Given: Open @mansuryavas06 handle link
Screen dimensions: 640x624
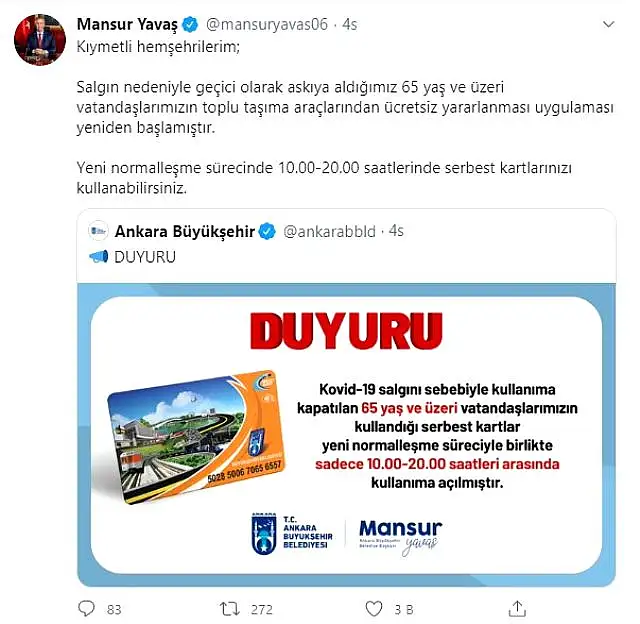Looking at the screenshot, I should point(267,24).
